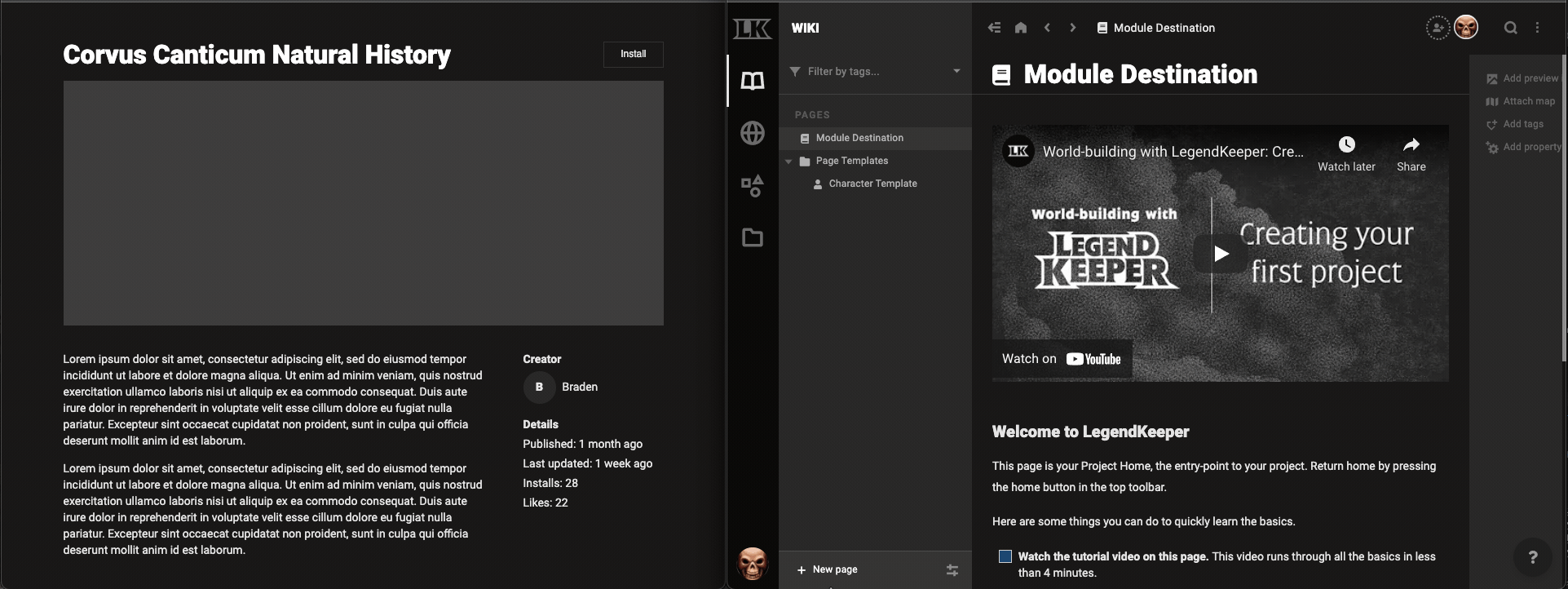1568x589 pixels.
Task: Click the creator name Braden
Action: [x=580, y=387]
